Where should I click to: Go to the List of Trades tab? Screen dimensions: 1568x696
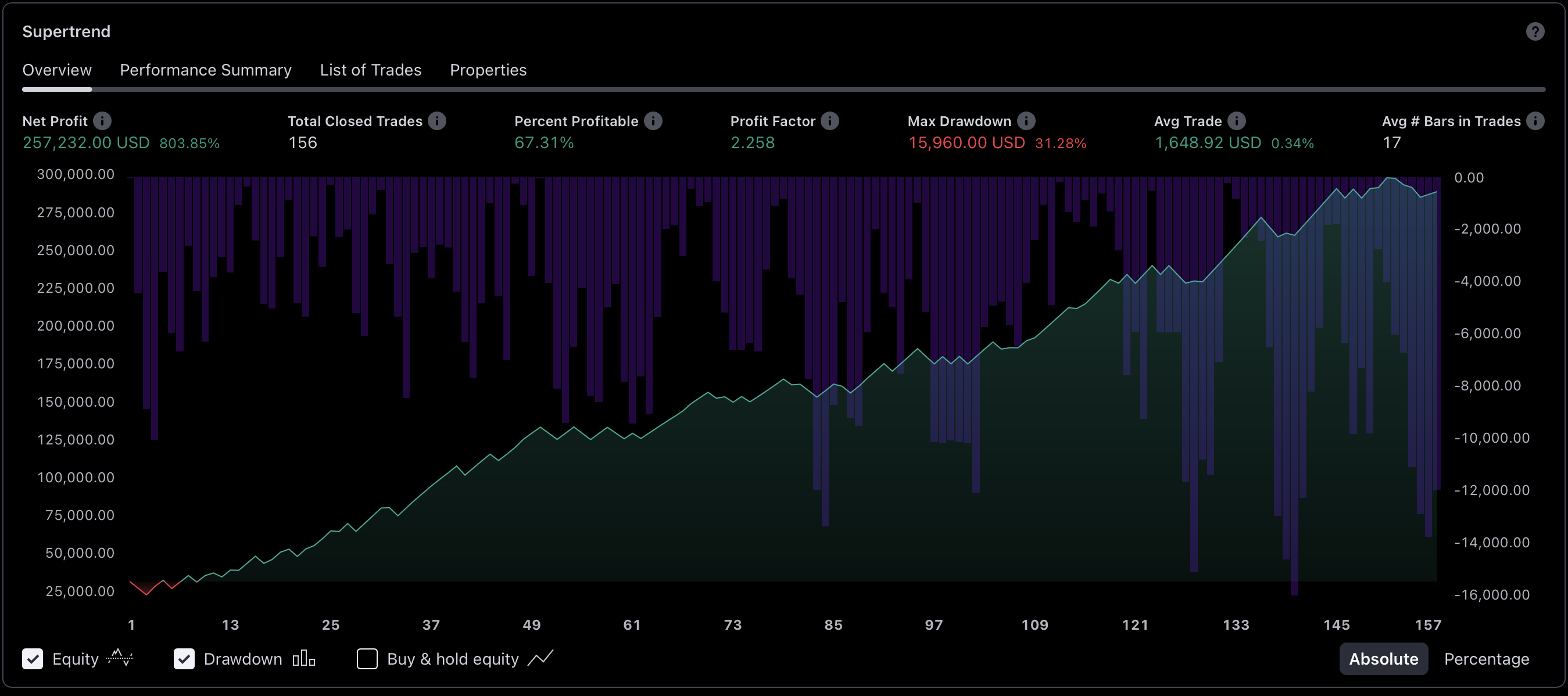click(371, 70)
